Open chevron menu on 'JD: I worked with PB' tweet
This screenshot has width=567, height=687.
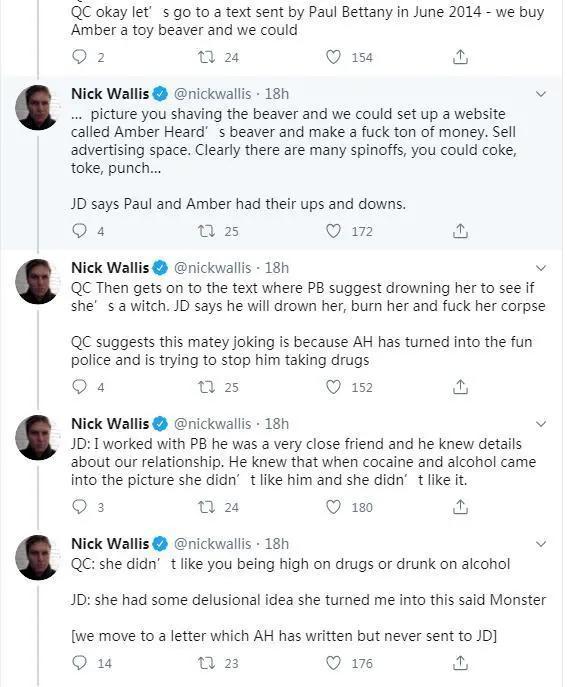(x=541, y=424)
